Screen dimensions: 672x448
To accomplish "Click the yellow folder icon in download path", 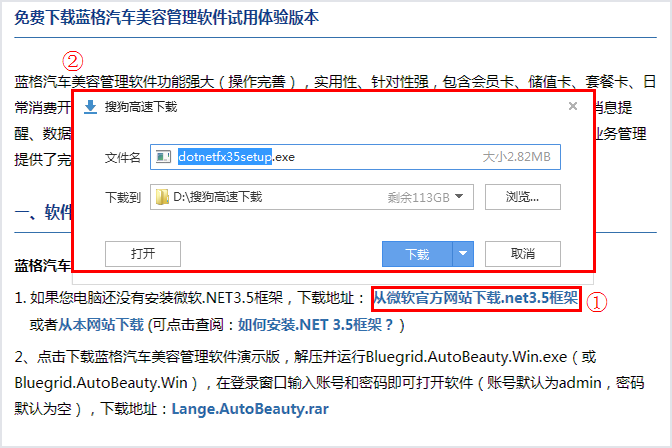I will pyautogui.click(x=162, y=197).
